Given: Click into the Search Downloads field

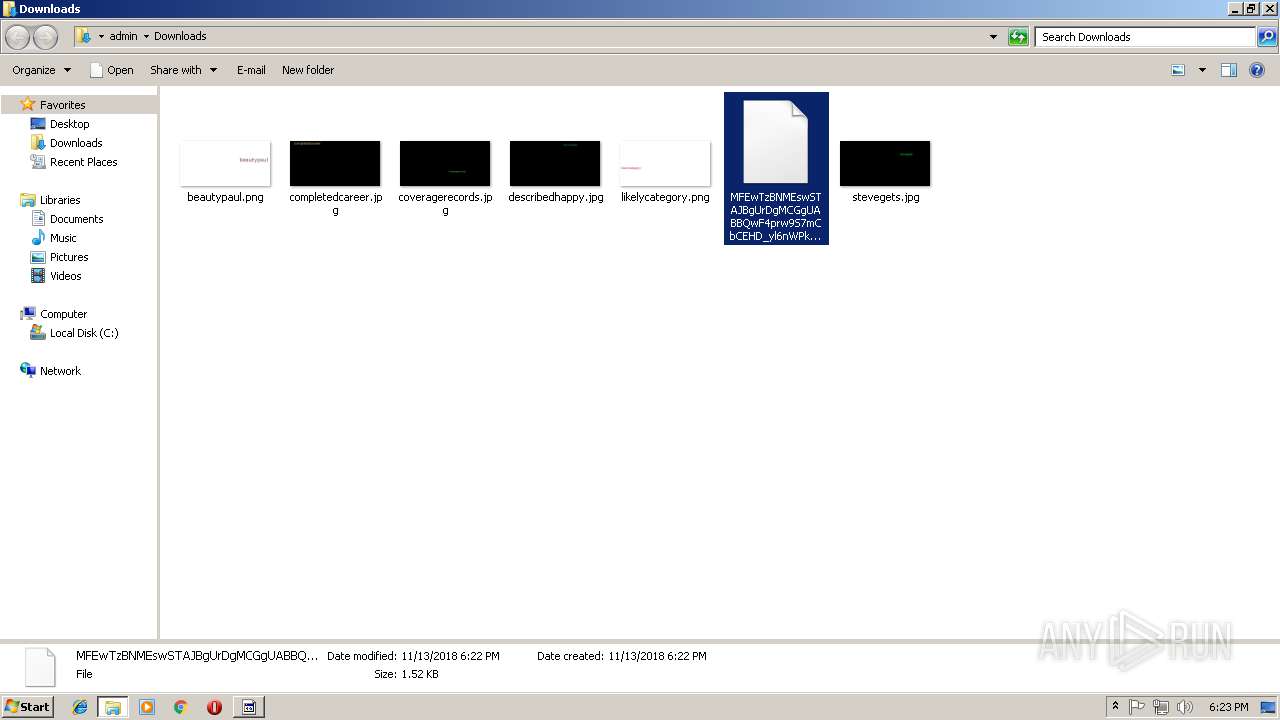Looking at the screenshot, I should click(x=1144, y=37).
